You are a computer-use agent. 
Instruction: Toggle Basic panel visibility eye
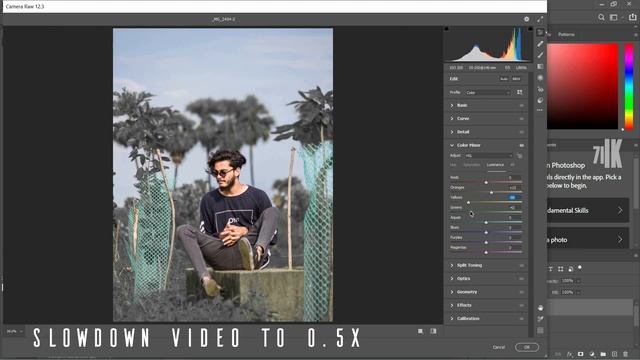522,106
